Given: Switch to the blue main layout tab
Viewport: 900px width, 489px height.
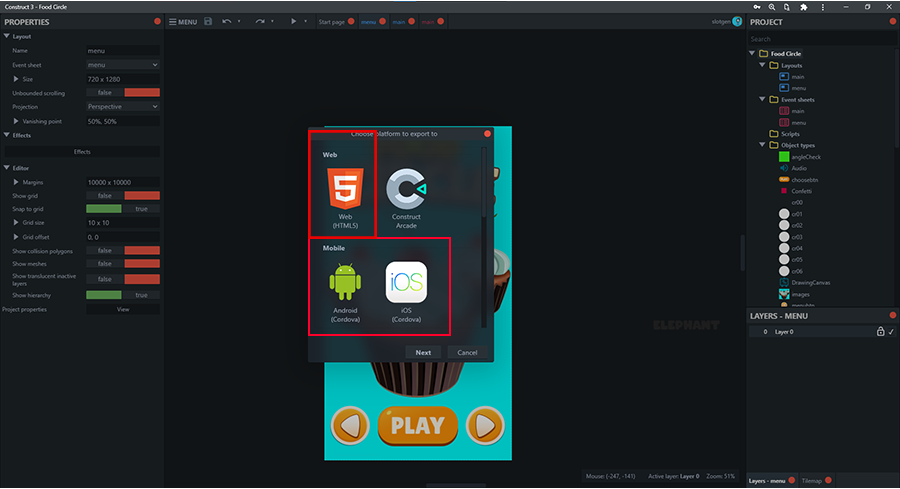Looking at the screenshot, I should pos(399,22).
